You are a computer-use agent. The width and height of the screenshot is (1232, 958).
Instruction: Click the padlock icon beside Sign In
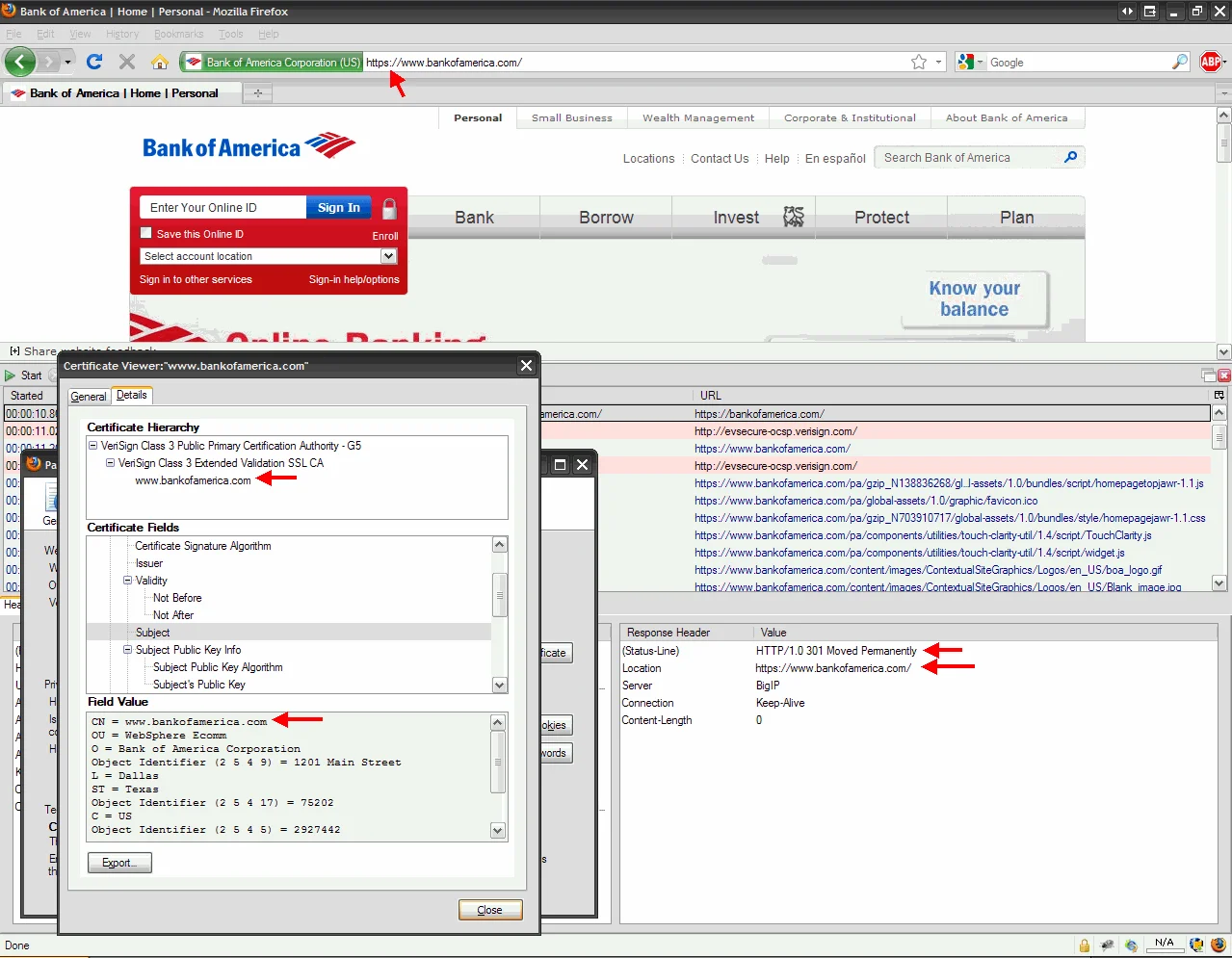pyautogui.click(x=389, y=208)
